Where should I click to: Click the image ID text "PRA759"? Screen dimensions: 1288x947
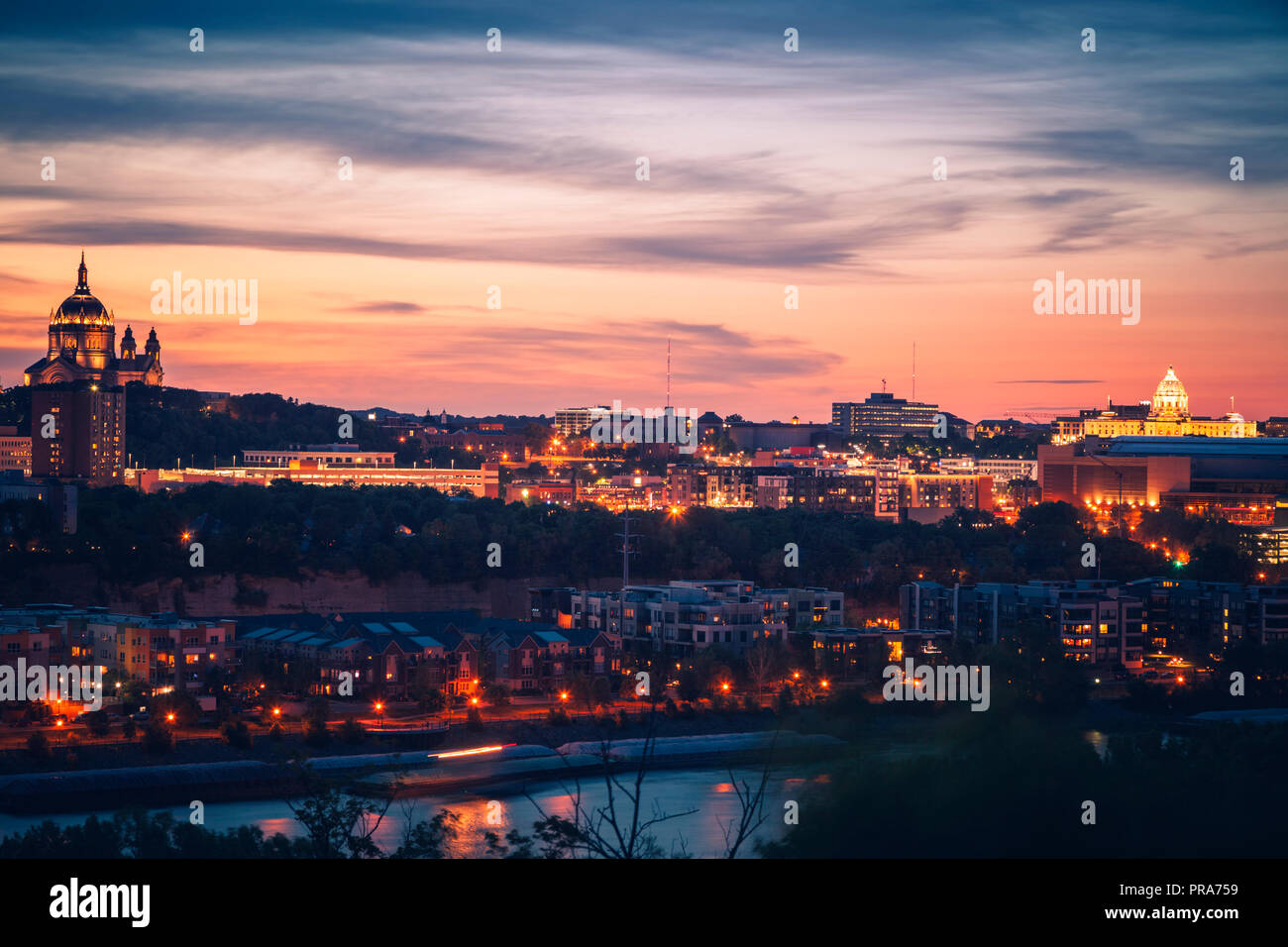pyautogui.click(x=1201, y=889)
